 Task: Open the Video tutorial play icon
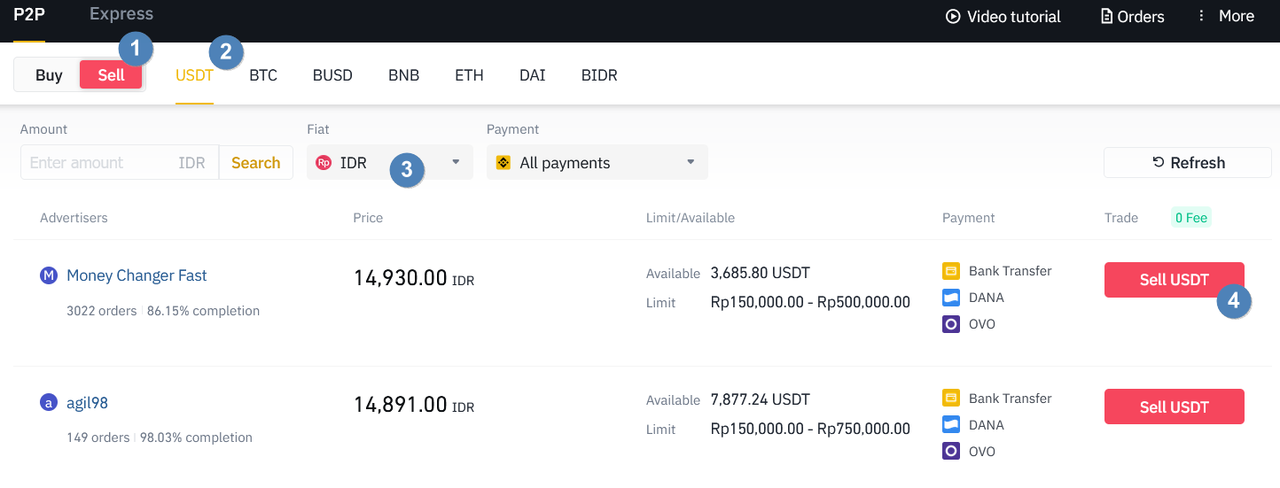953,16
